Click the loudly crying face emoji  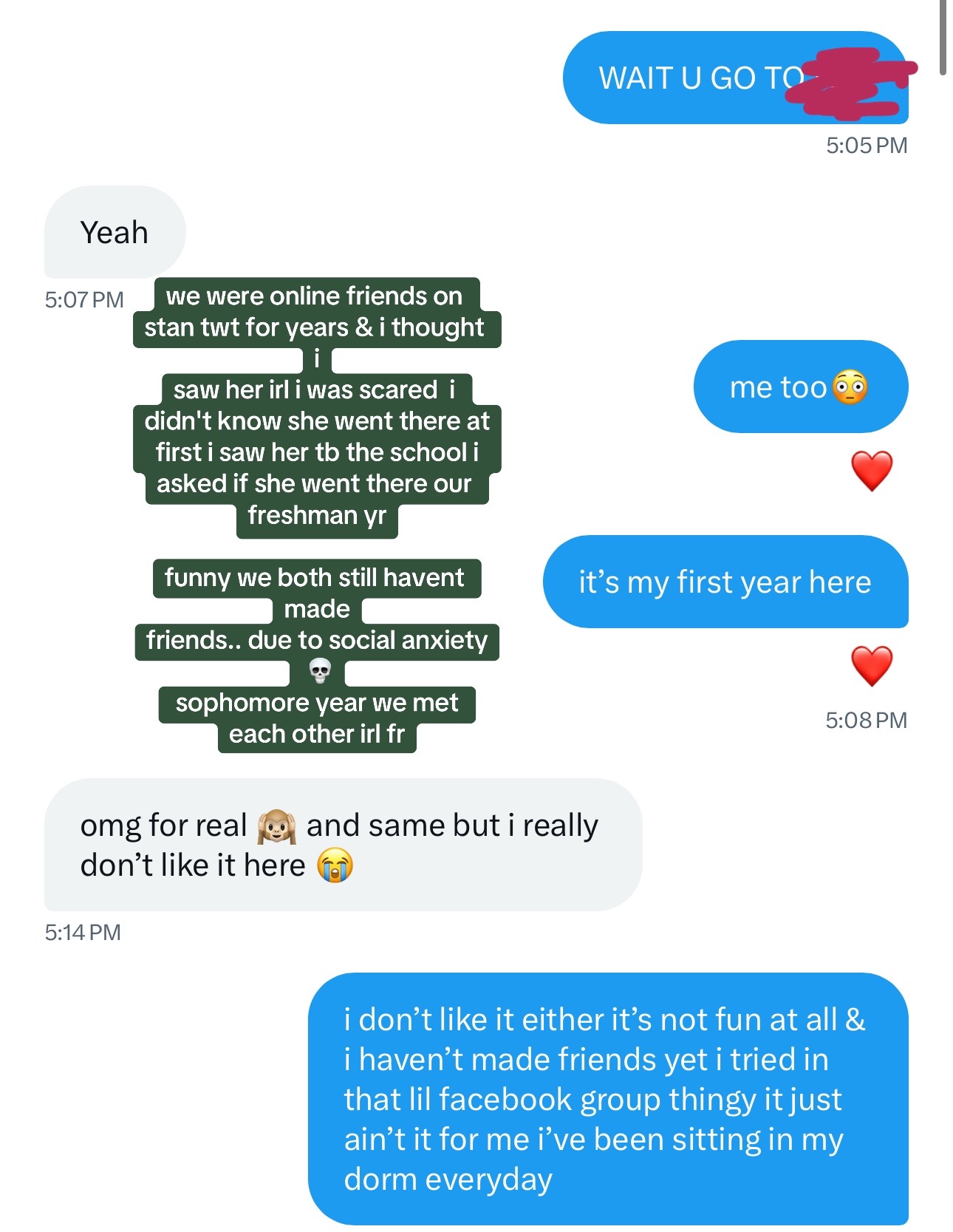tap(335, 865)
